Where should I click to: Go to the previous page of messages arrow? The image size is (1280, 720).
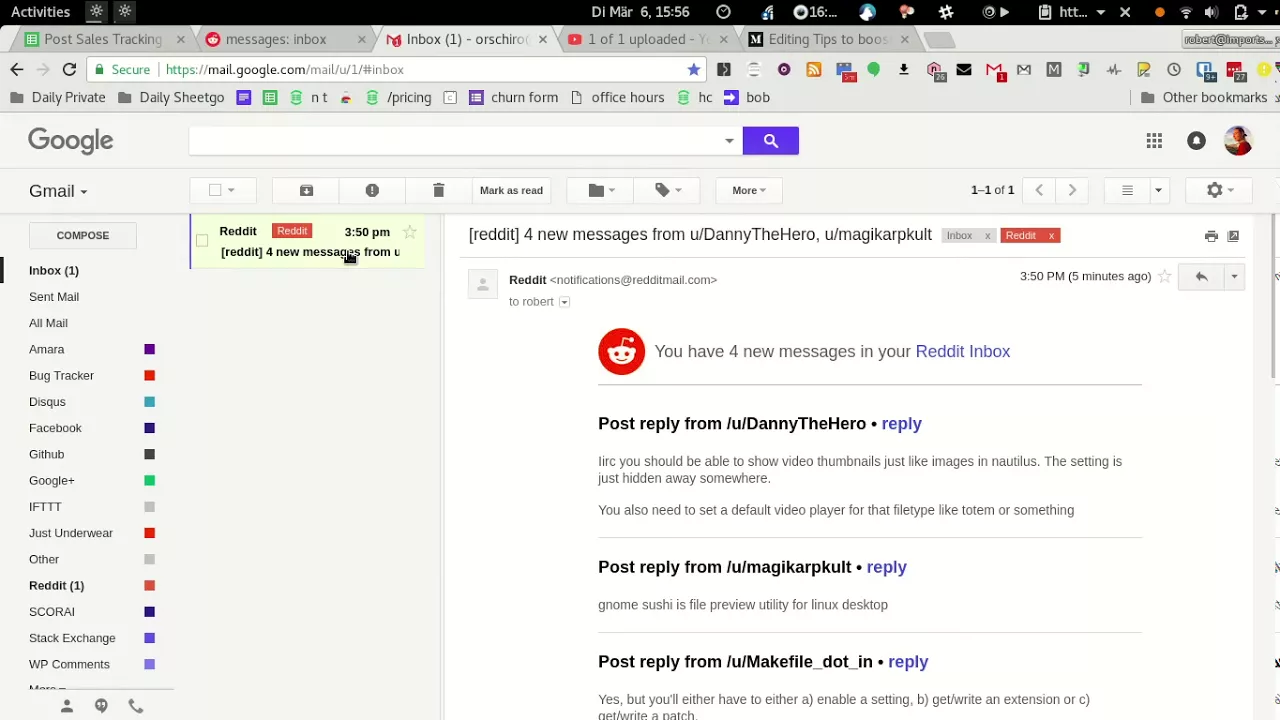click(x=1039, y=190)
